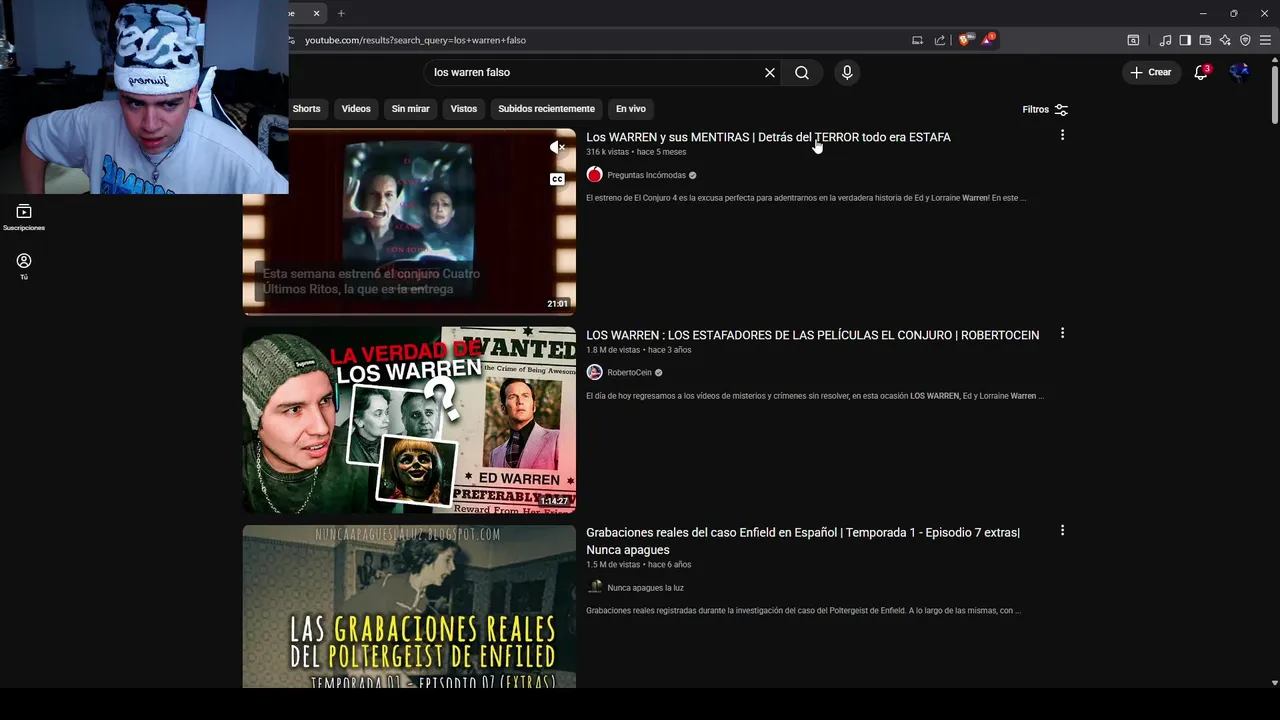Image resolution: width=1280 pixels, height=720 pixels.
Task: Click Preguntas Incómodas channel avatar
Action: pos(594,175)
